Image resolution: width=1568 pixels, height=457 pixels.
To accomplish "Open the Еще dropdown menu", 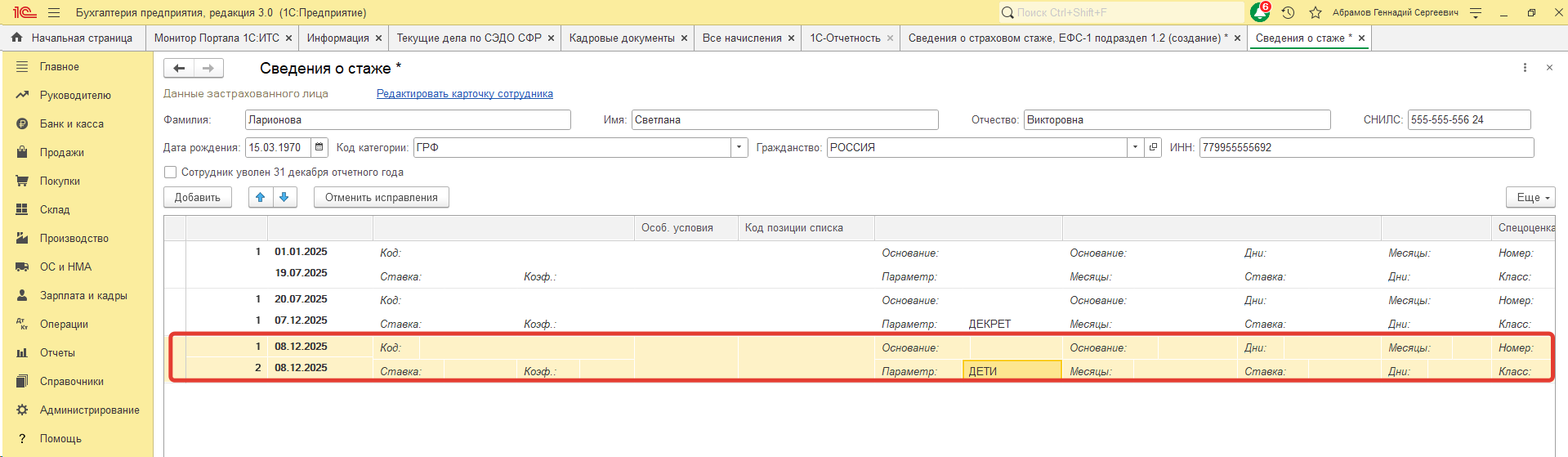I will click(1530, 197).
